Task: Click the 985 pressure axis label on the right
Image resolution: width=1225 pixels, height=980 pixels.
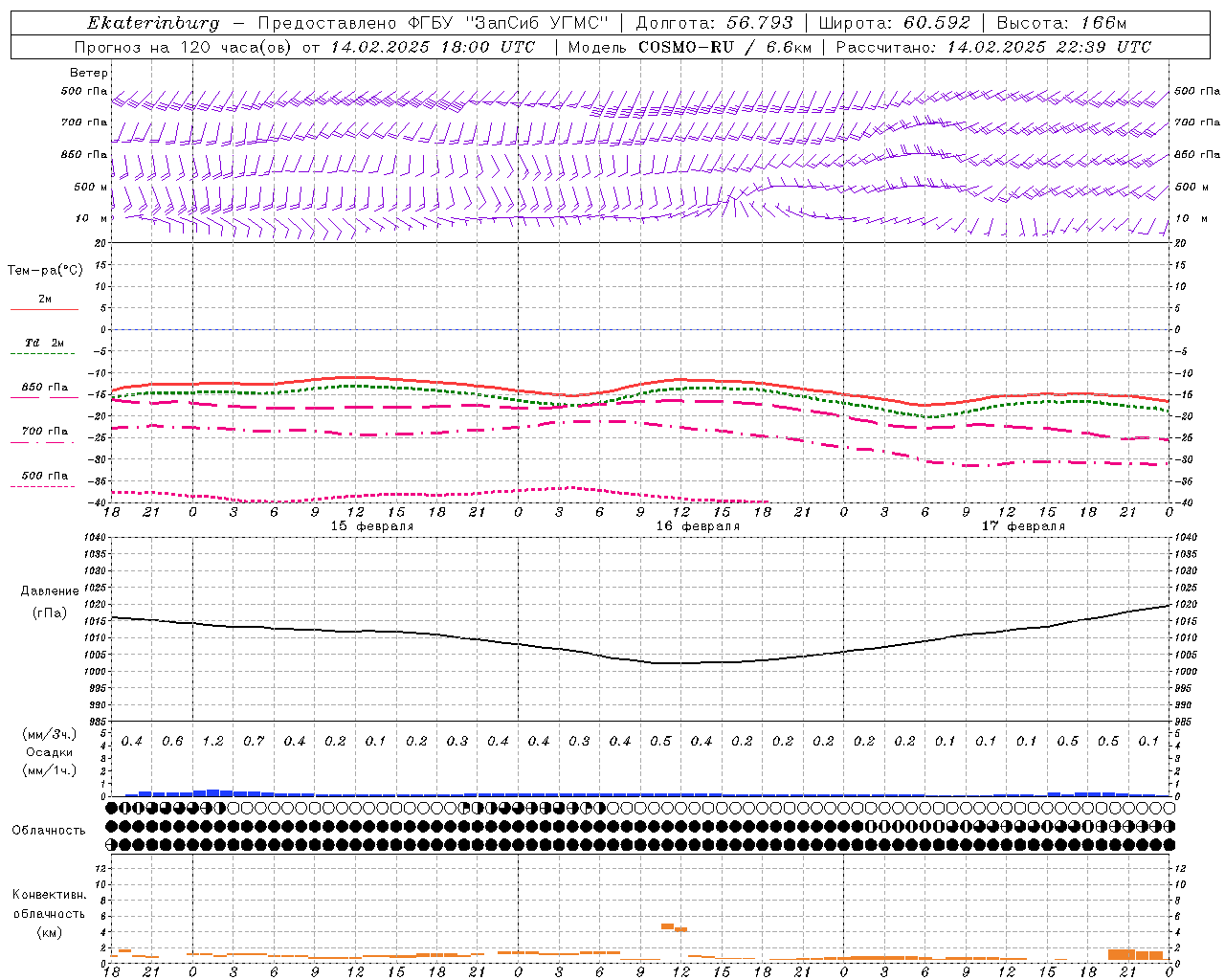Action: (x=1185, y=722)
